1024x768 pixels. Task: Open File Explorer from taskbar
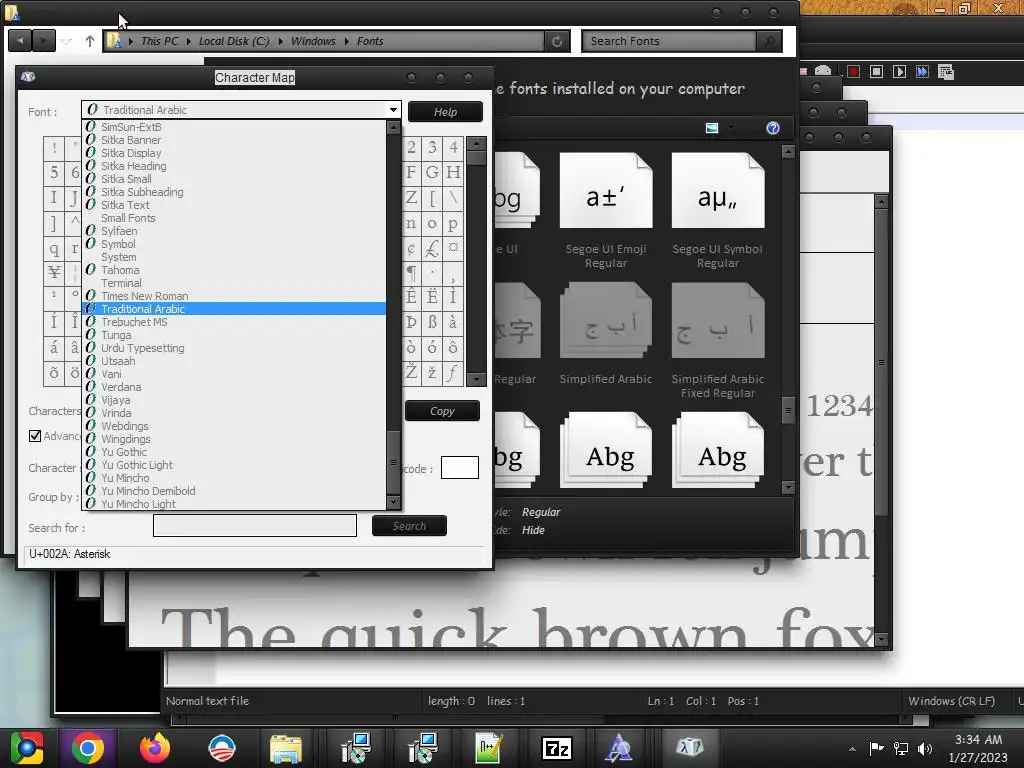click(286, 748)
